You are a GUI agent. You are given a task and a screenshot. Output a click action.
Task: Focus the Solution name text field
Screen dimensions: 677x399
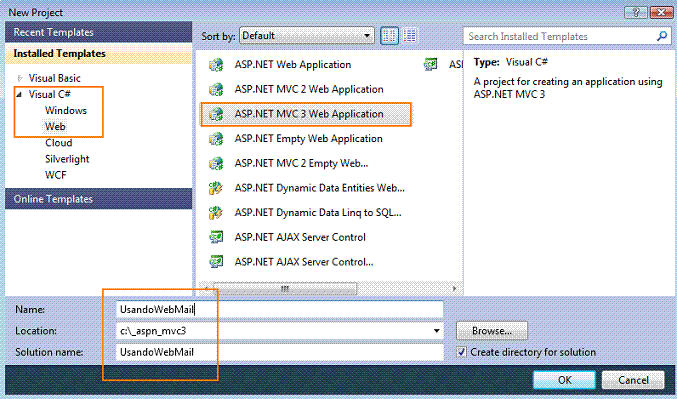click(280, 352)
